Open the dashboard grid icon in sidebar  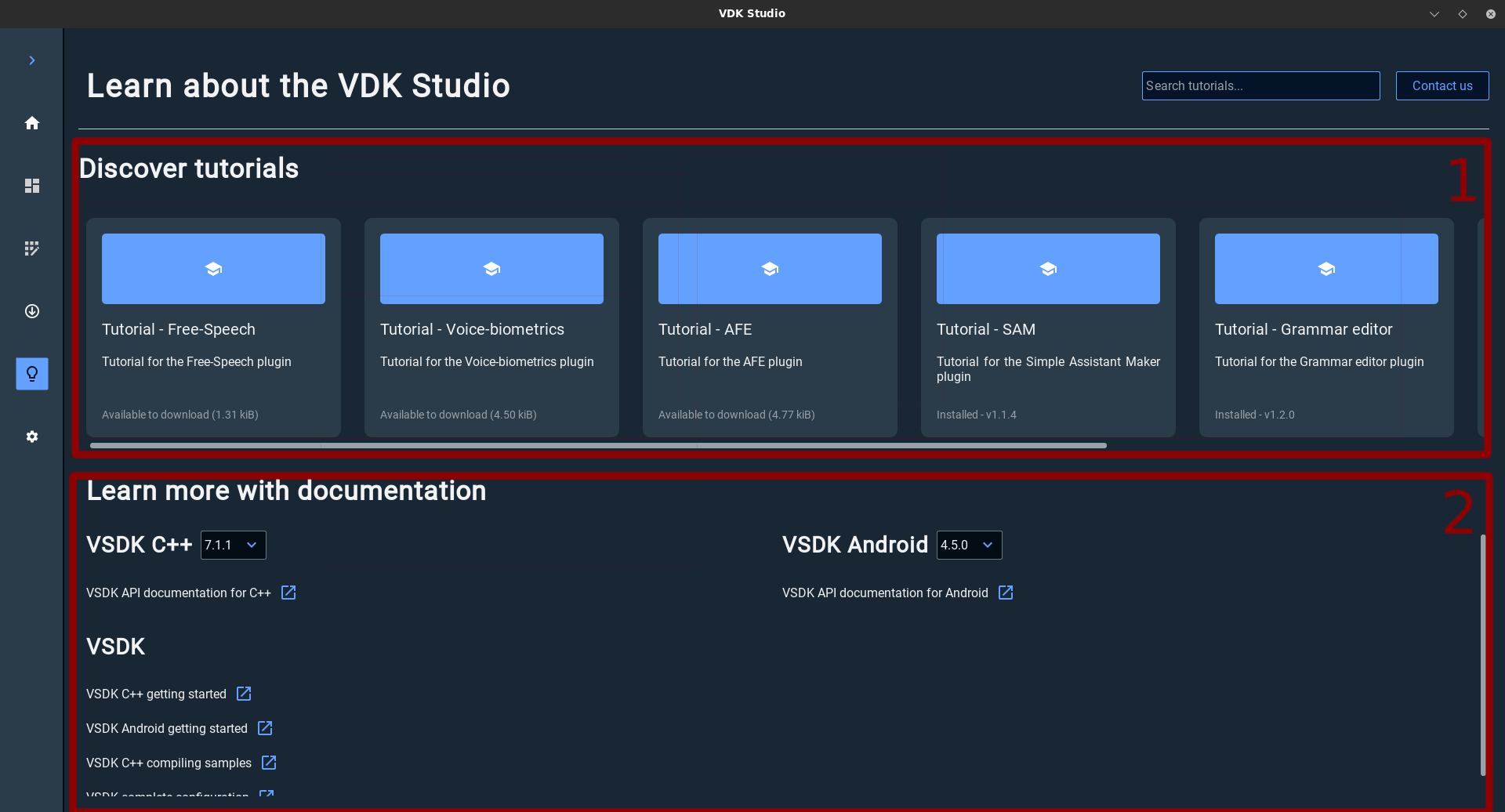tap(32, 186)
